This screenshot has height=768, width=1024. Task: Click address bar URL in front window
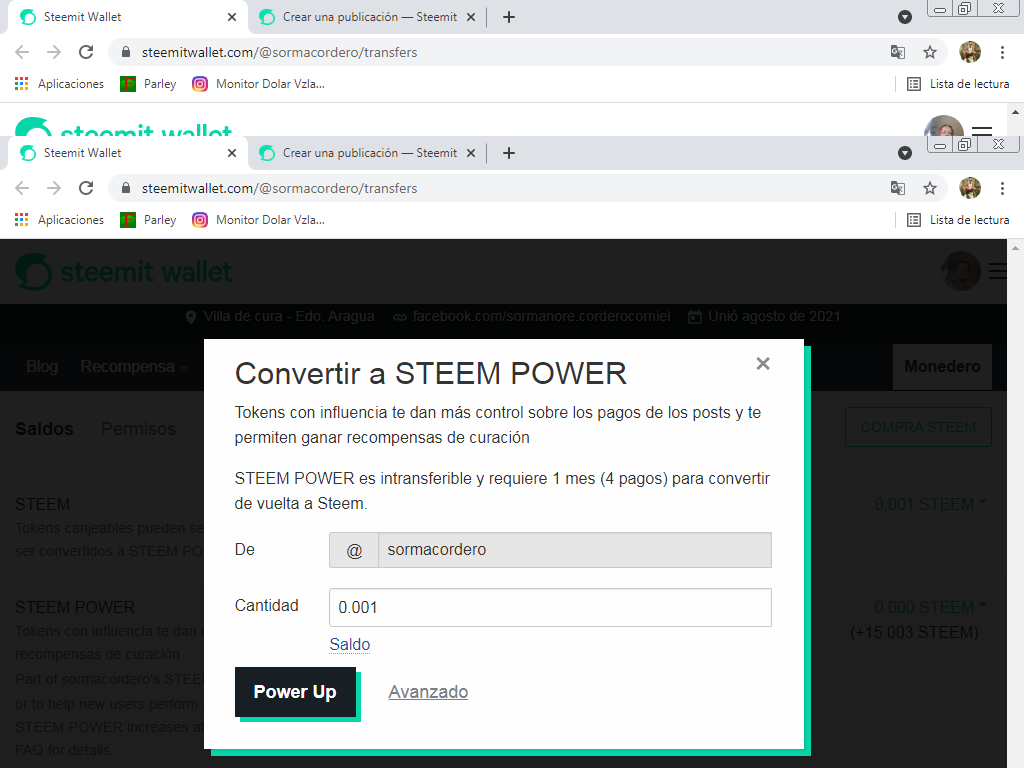(x=280, y=188)
